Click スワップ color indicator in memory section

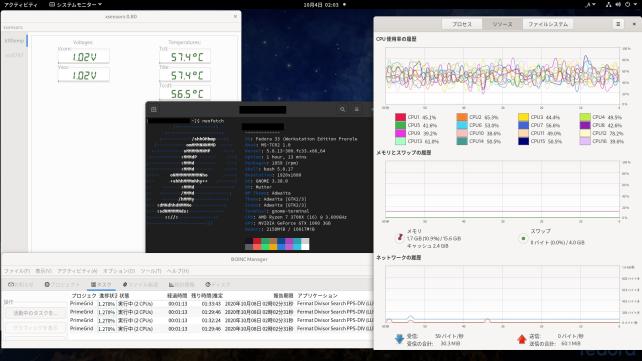coord(523,238)
